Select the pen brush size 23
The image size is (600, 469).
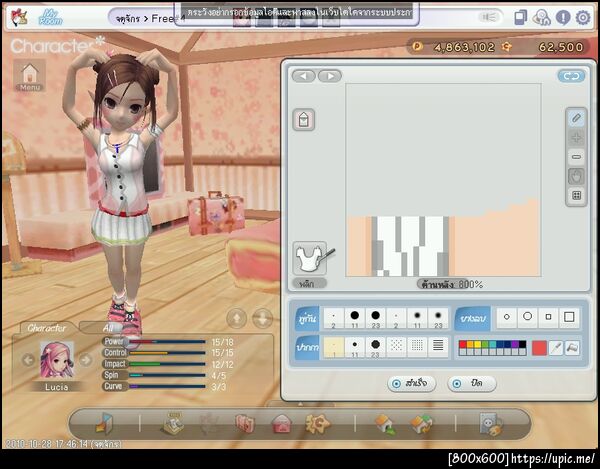(375, 347)
